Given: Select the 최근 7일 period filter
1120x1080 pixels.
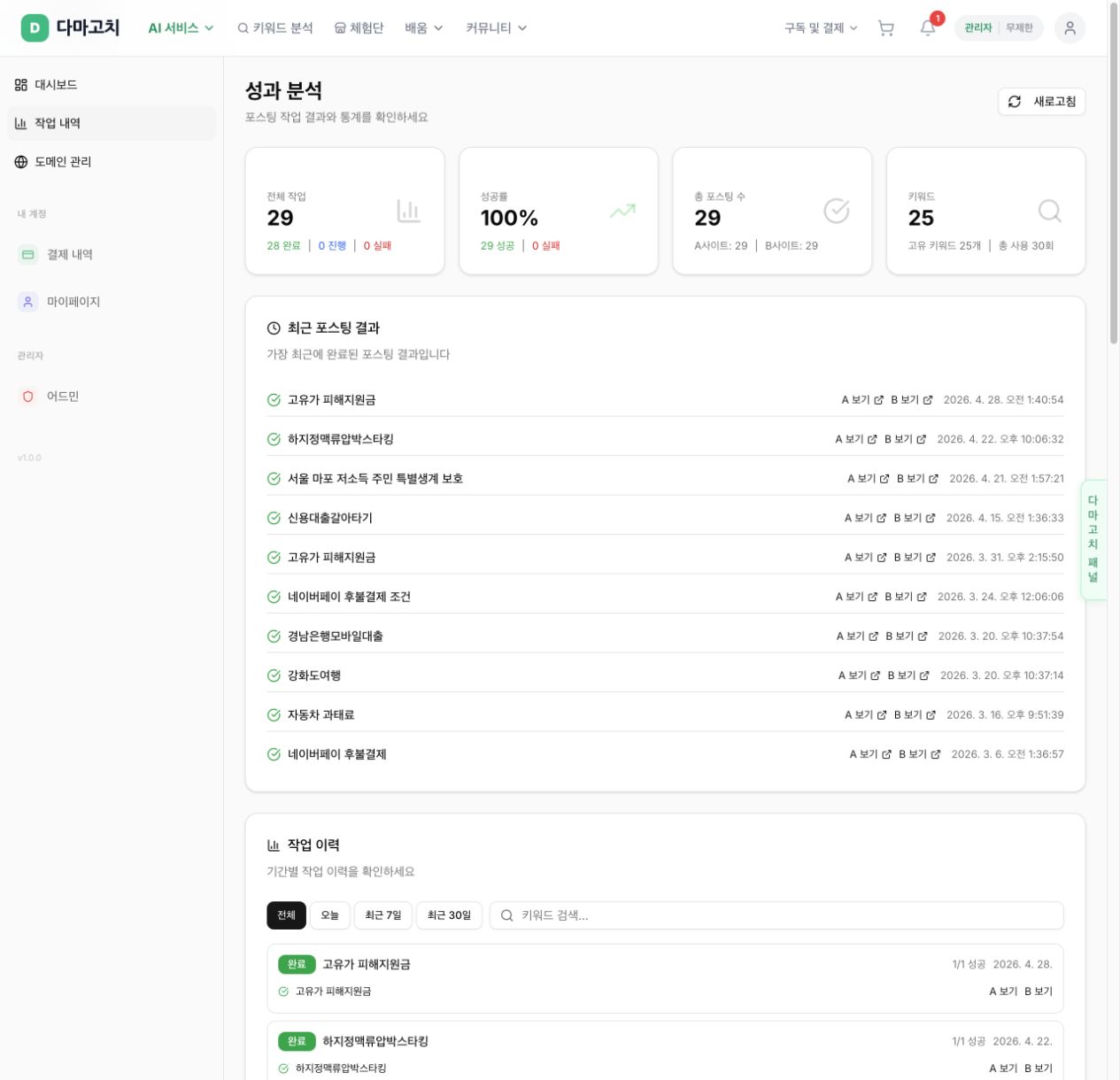Looking at the screenshot, I should [383, 915].
